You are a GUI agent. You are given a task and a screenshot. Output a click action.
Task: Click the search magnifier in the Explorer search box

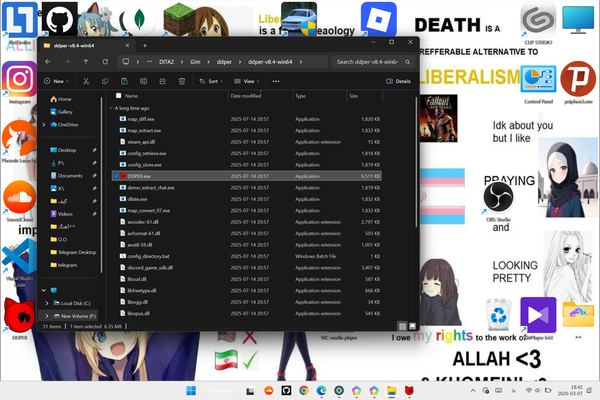pyautogui.click(x=408, y=62)
